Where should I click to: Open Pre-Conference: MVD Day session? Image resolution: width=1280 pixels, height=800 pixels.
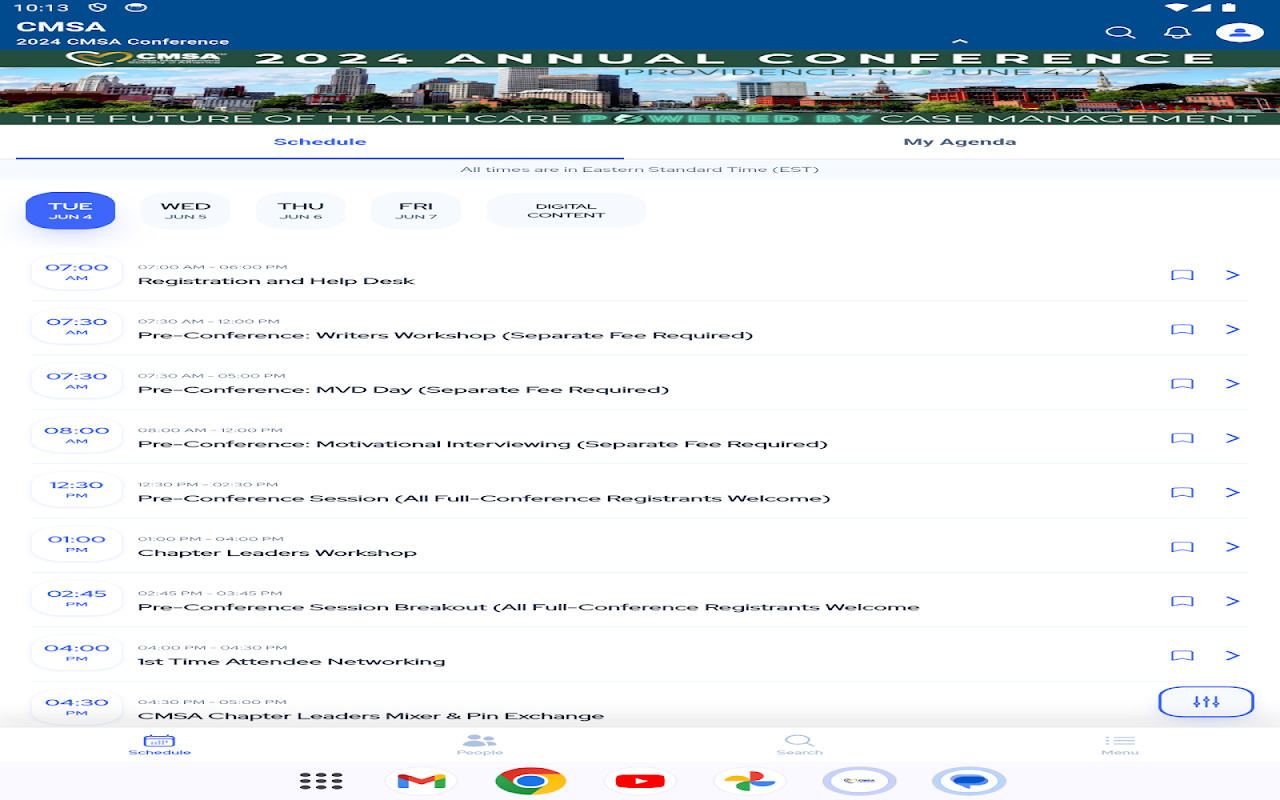(403, 390)
